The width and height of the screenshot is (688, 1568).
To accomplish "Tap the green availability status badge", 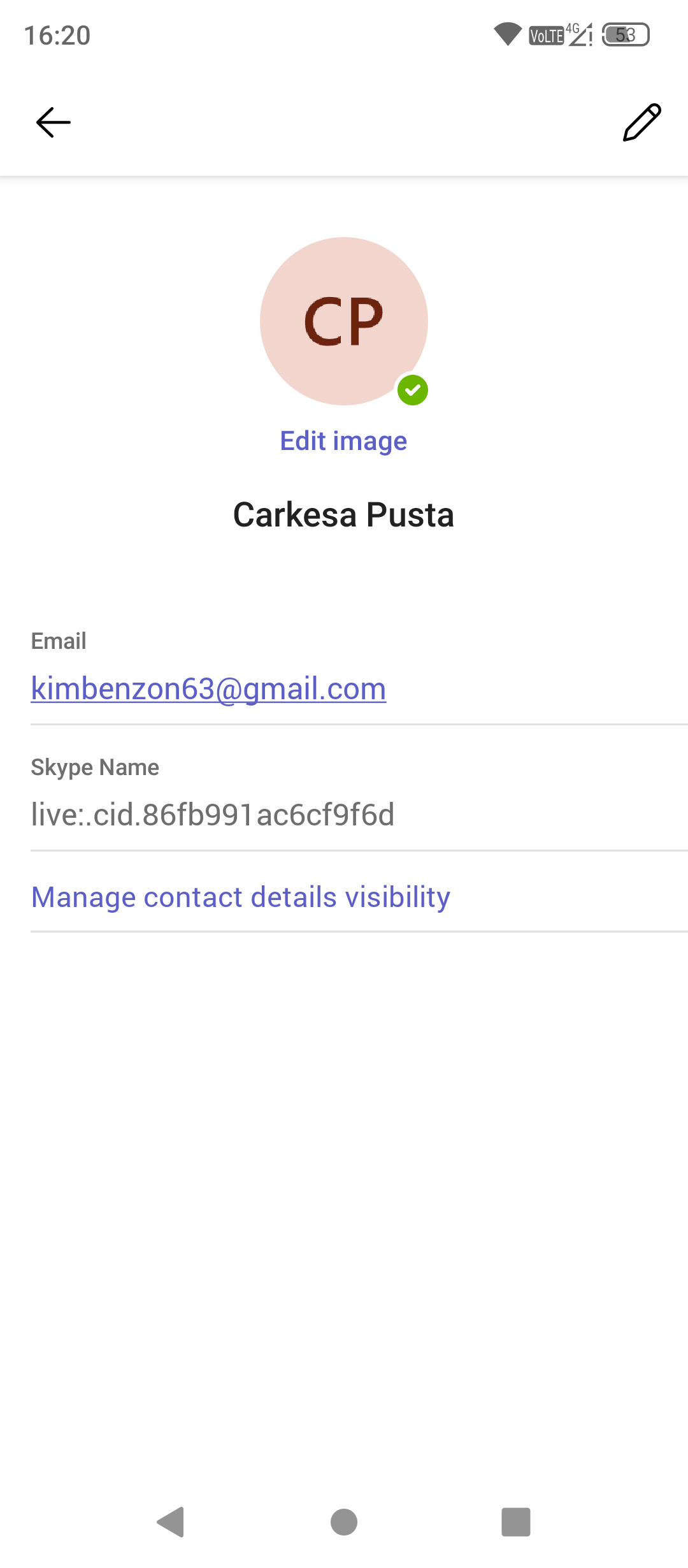I will point(413,390).
